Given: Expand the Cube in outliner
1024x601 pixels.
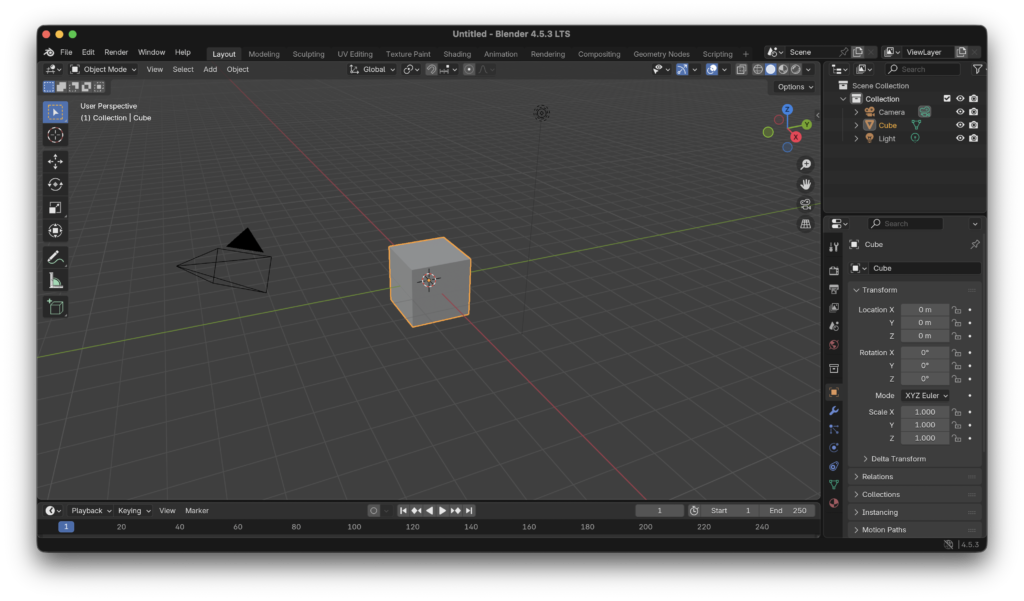Looking at the screenshot, I should 856,125.
